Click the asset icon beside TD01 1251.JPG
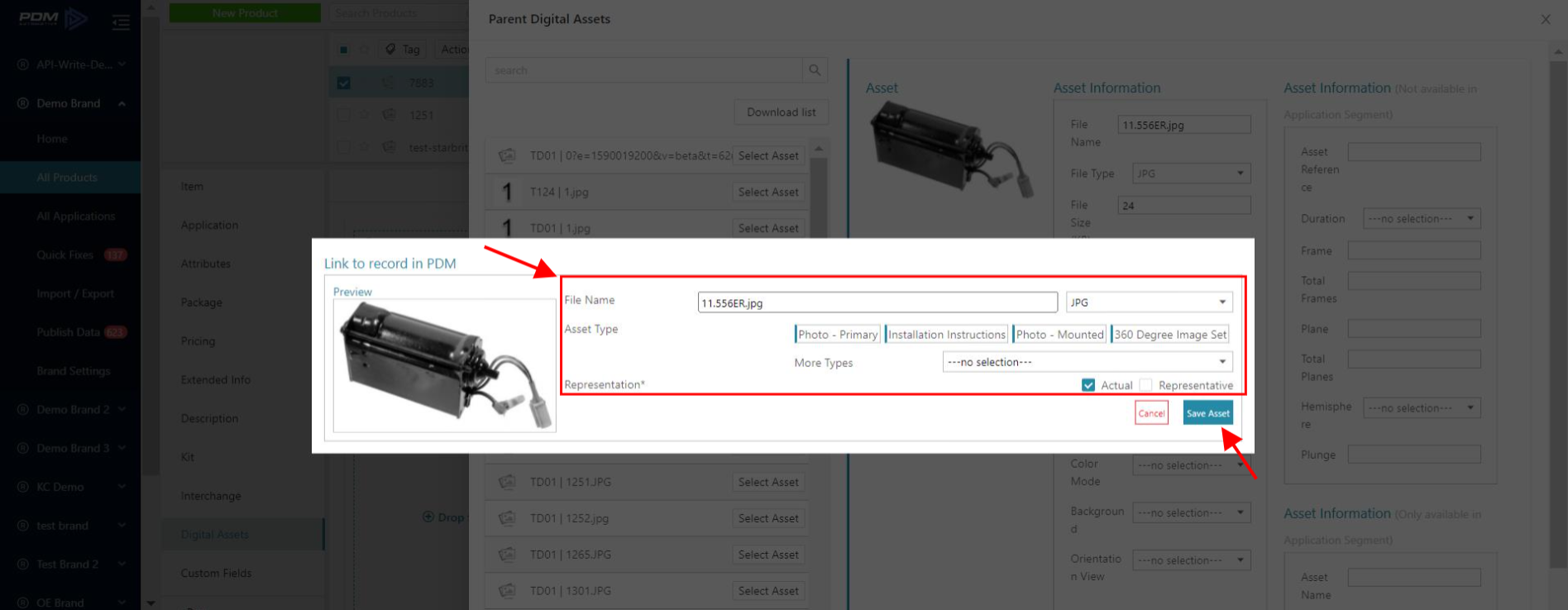Screen dimensions: 1568x610 click(x=507, y=482)
